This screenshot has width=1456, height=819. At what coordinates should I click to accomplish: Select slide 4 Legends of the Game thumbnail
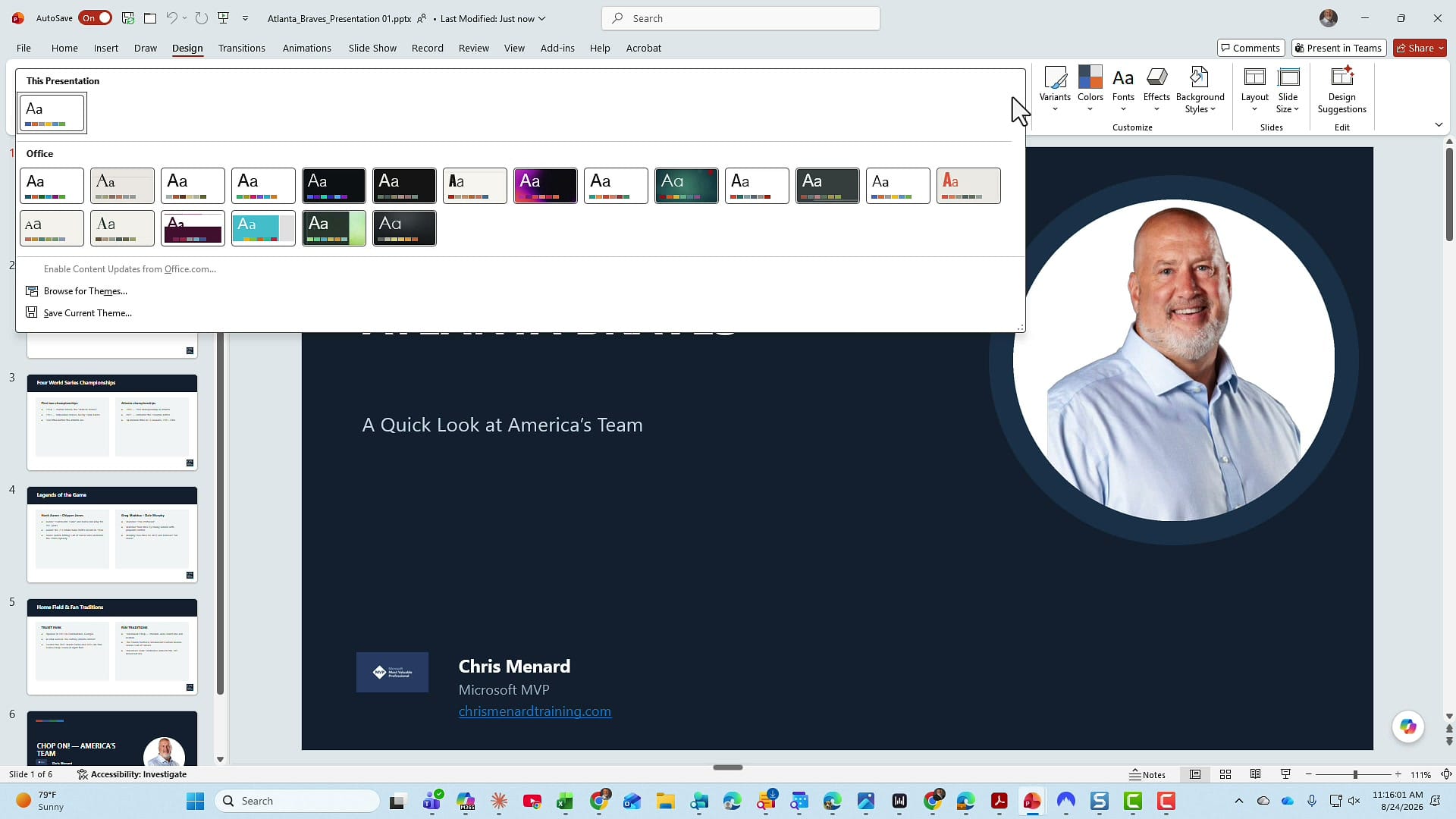(x=112, y=535)
